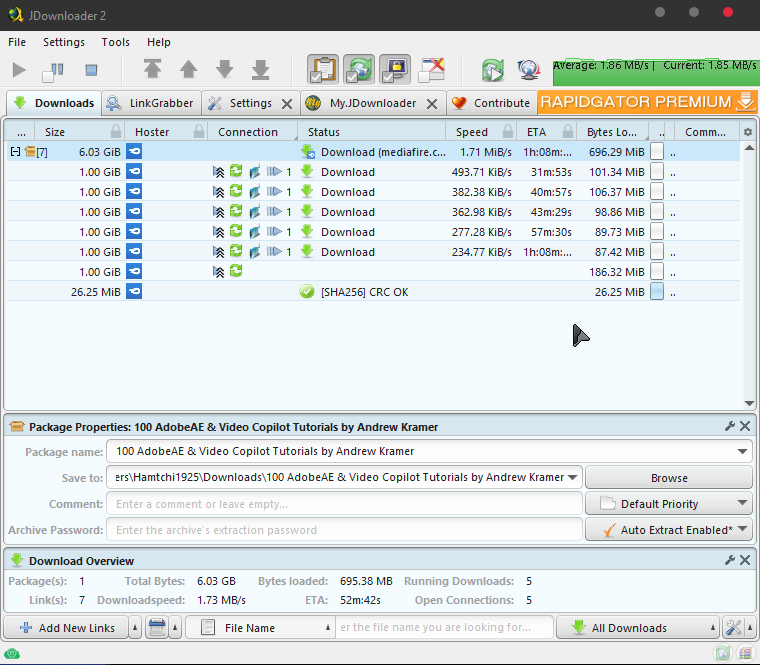Focus the Archive Password field
Screen dimensions: 760x665
click(344, 530)
